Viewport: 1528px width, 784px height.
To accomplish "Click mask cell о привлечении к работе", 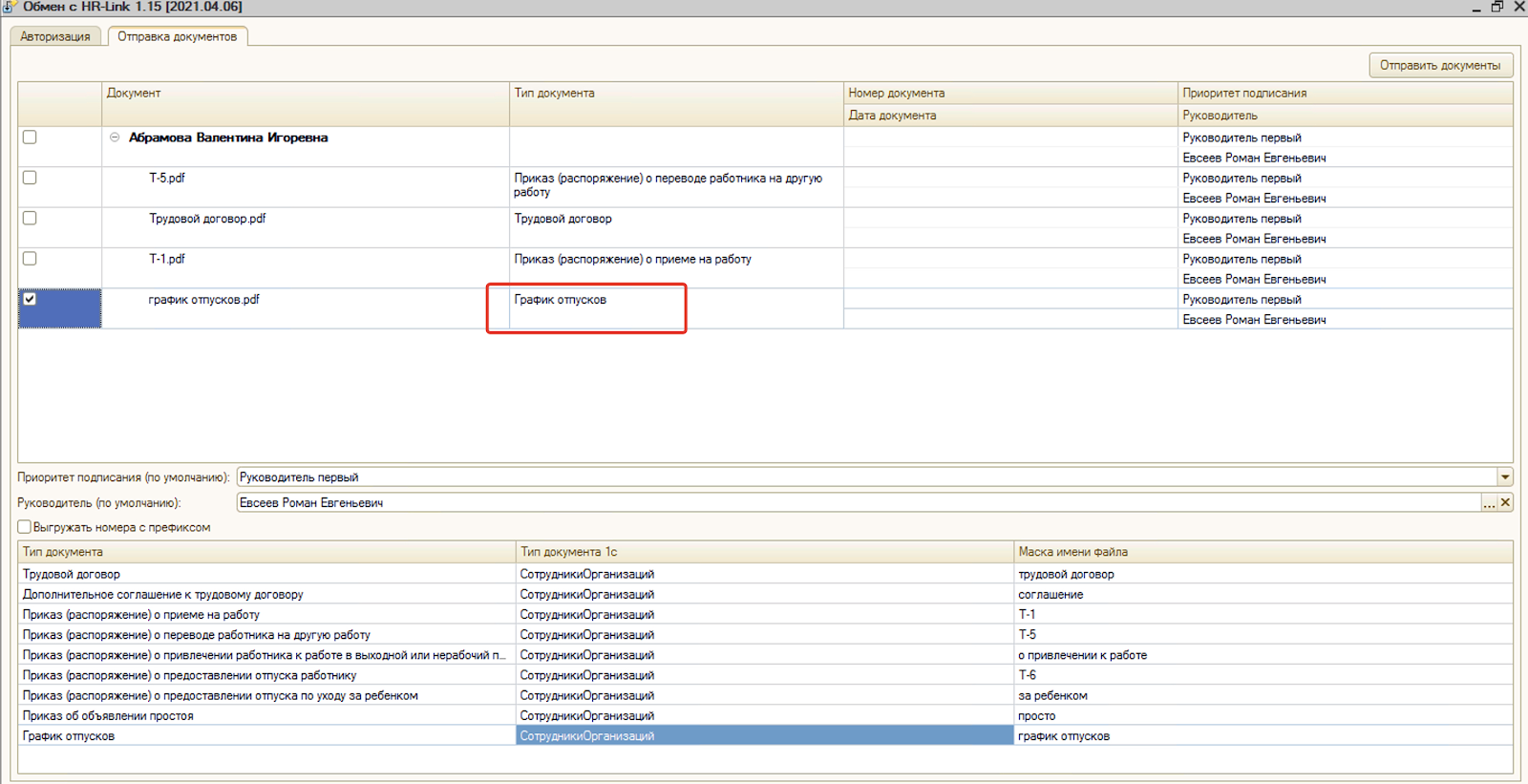I will click(x=1263, y=655).
